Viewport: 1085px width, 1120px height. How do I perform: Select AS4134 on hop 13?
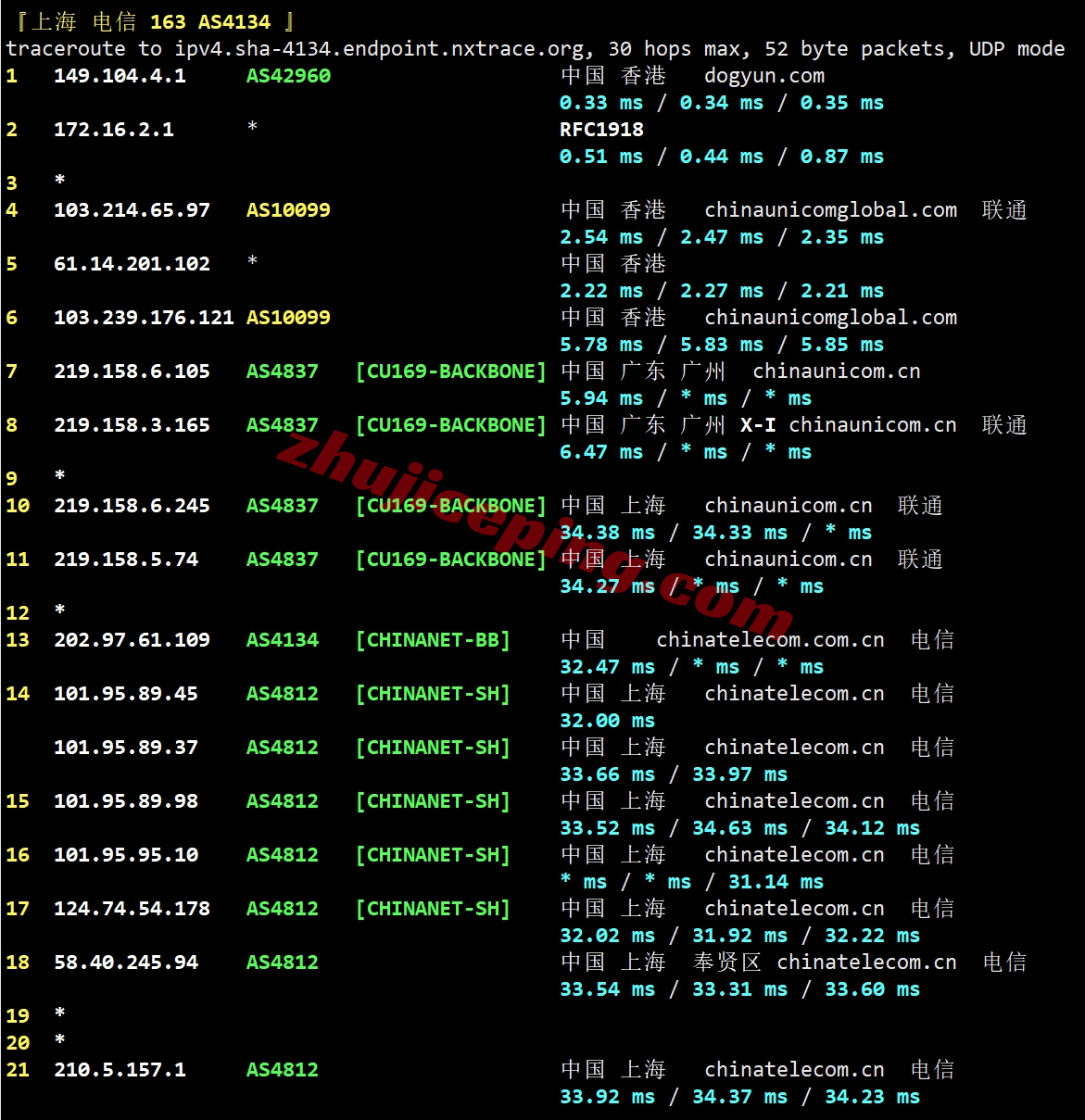(x=283, y=639)
